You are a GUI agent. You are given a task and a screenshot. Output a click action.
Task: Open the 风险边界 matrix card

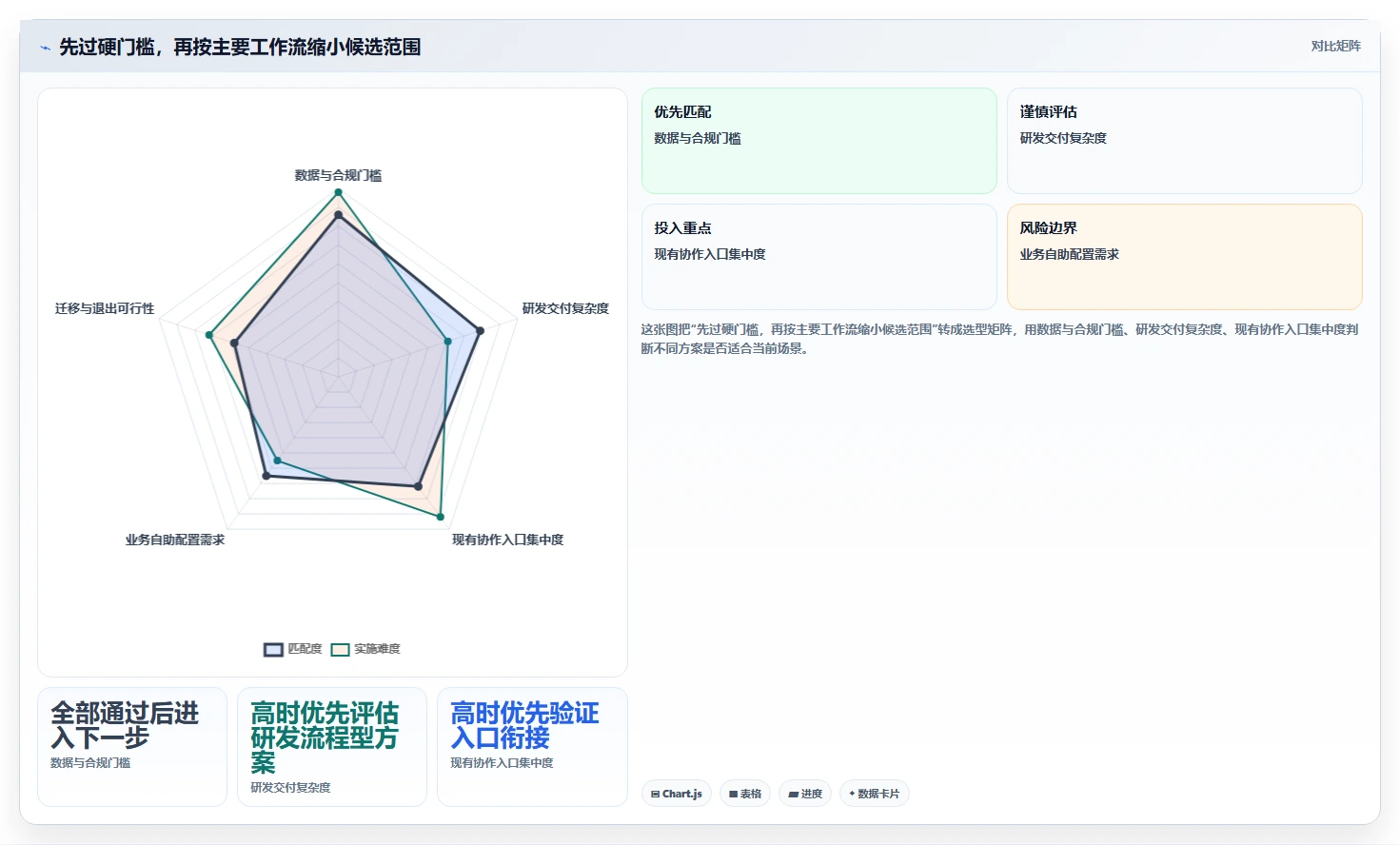[1185, 257]
